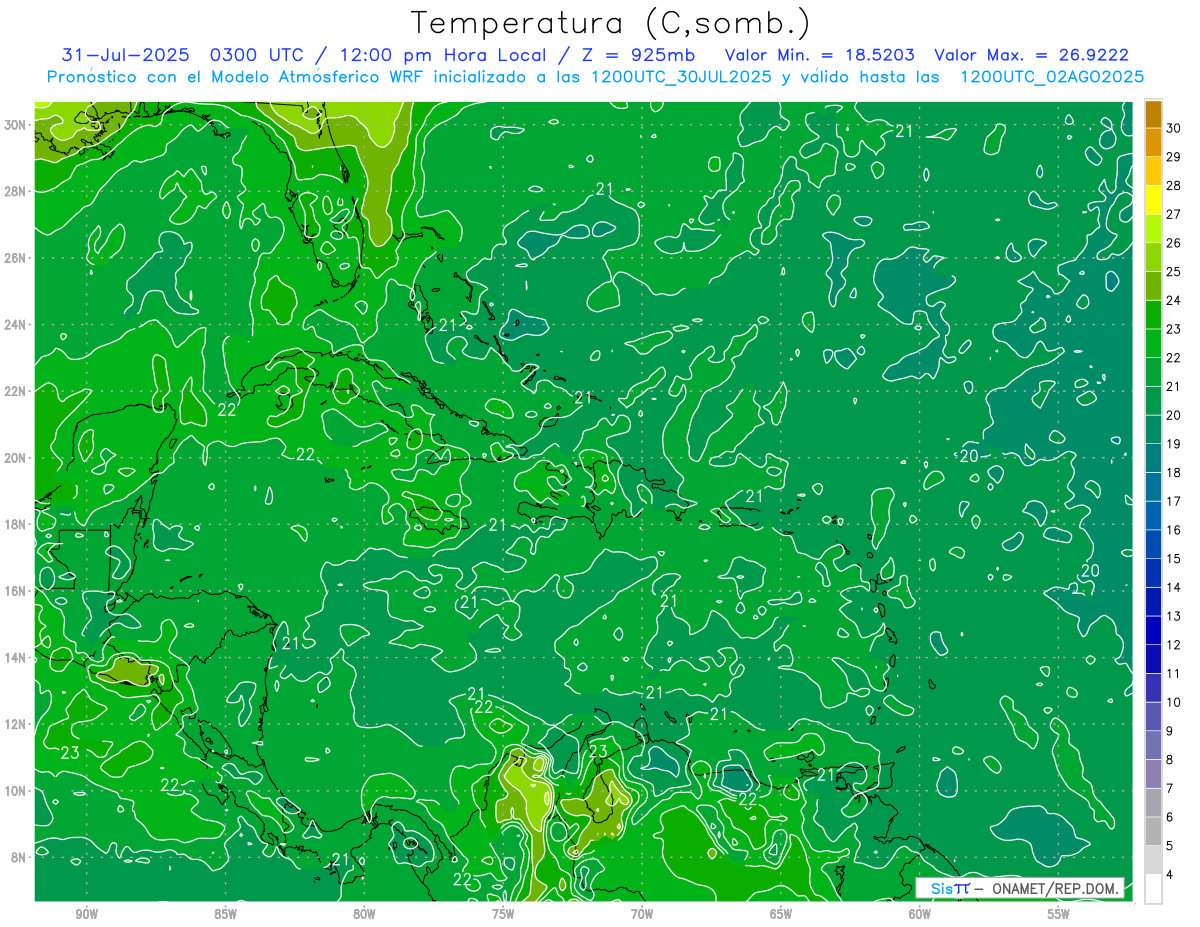The width and height of the screenshot is (1200, 927).
Task: Click the color scale label 4
Action: click(x=1171, y=875)
